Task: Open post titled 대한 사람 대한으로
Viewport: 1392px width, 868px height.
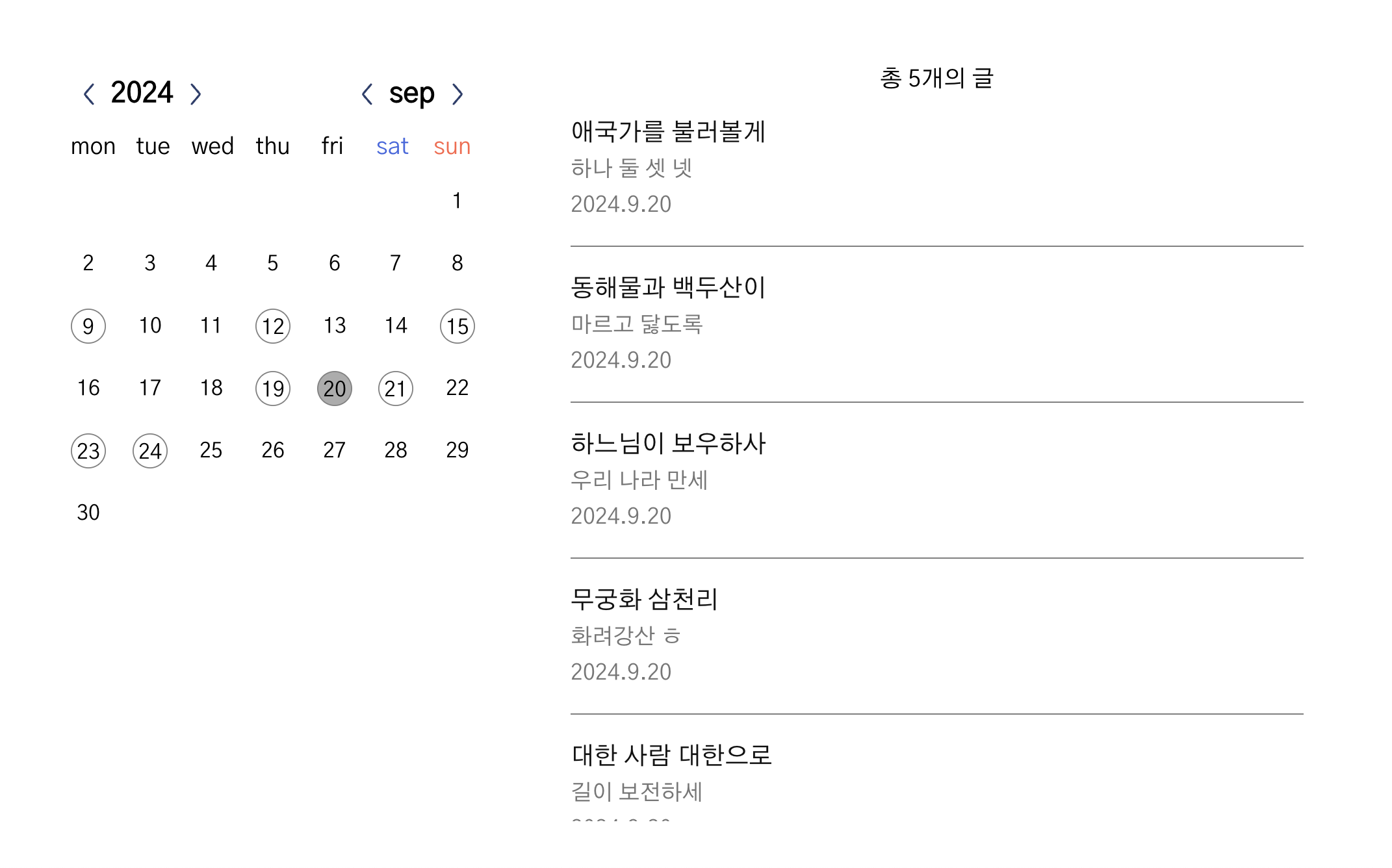Action: click(671, 756)
